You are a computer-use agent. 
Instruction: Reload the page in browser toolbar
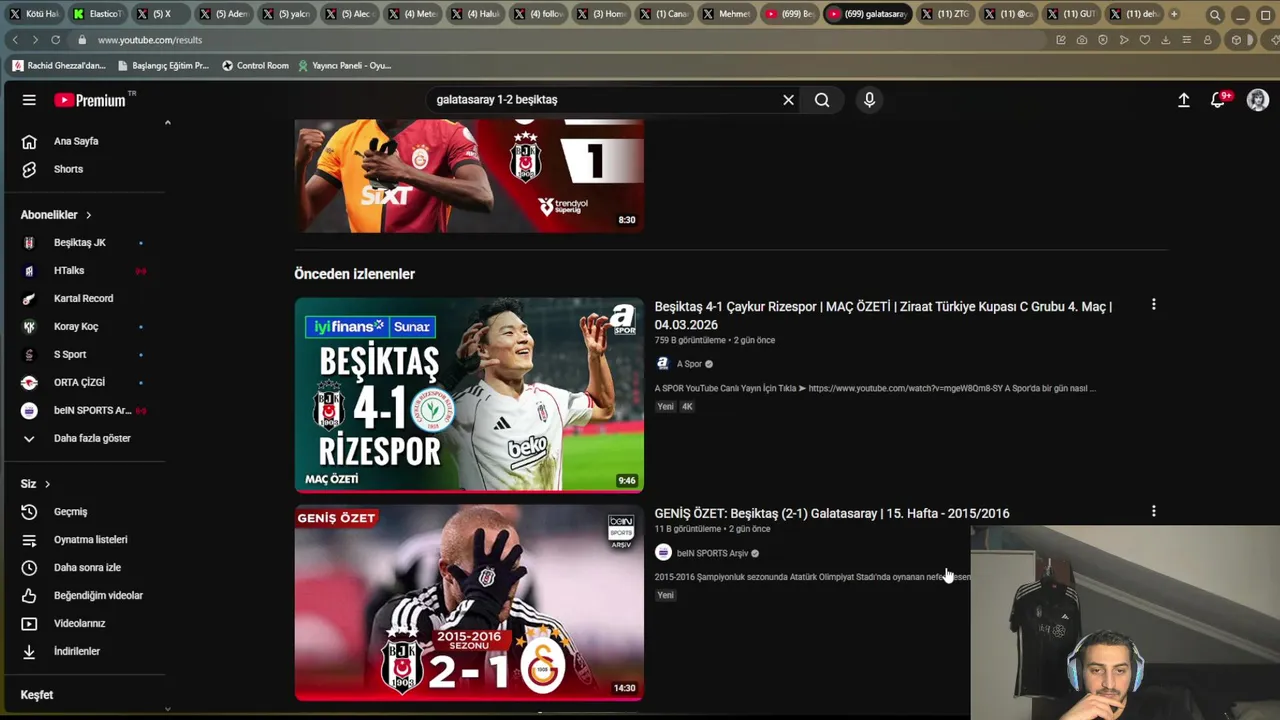pyautogui.click(x=55, y=40)
